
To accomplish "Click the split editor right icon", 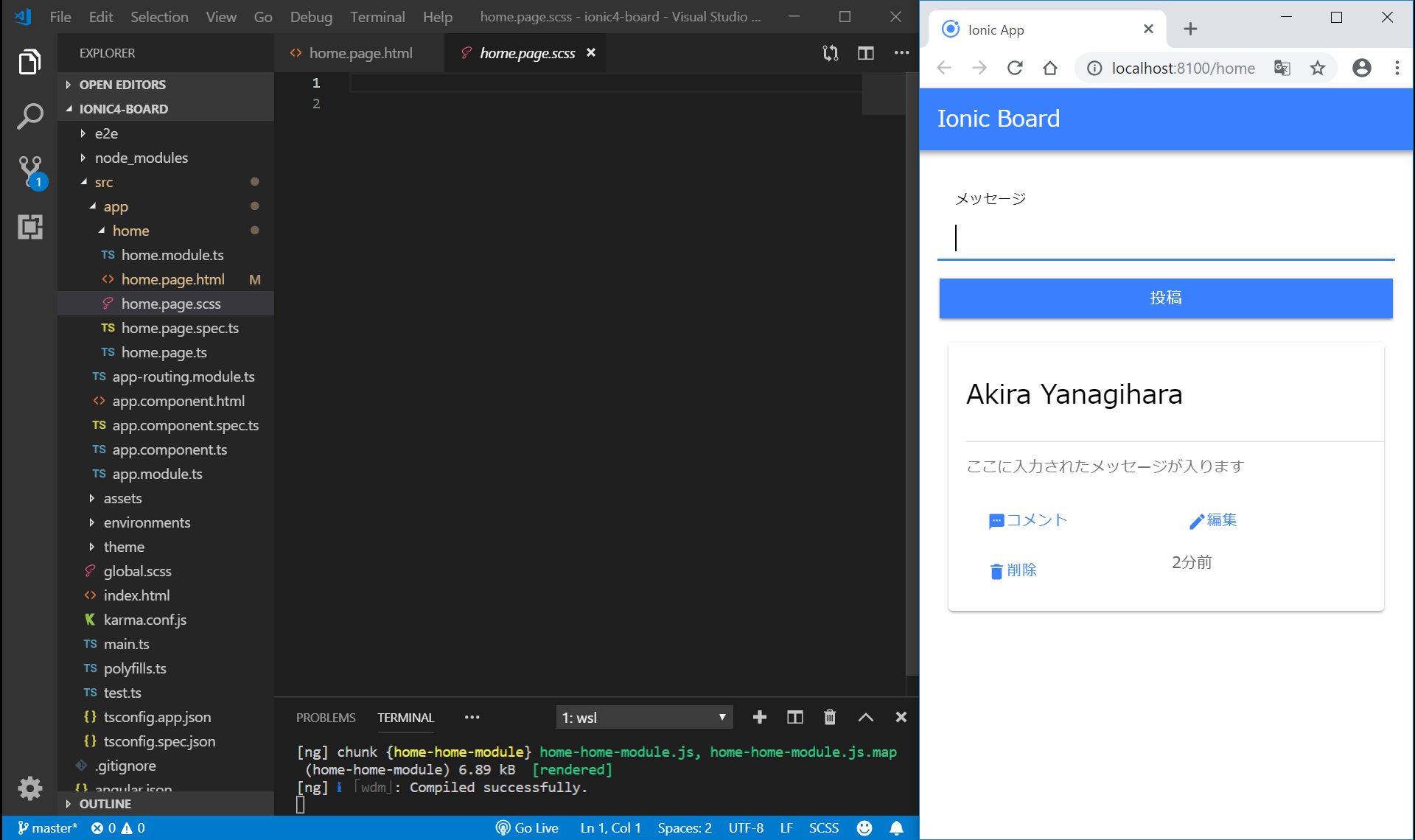I will click(865, 53).
